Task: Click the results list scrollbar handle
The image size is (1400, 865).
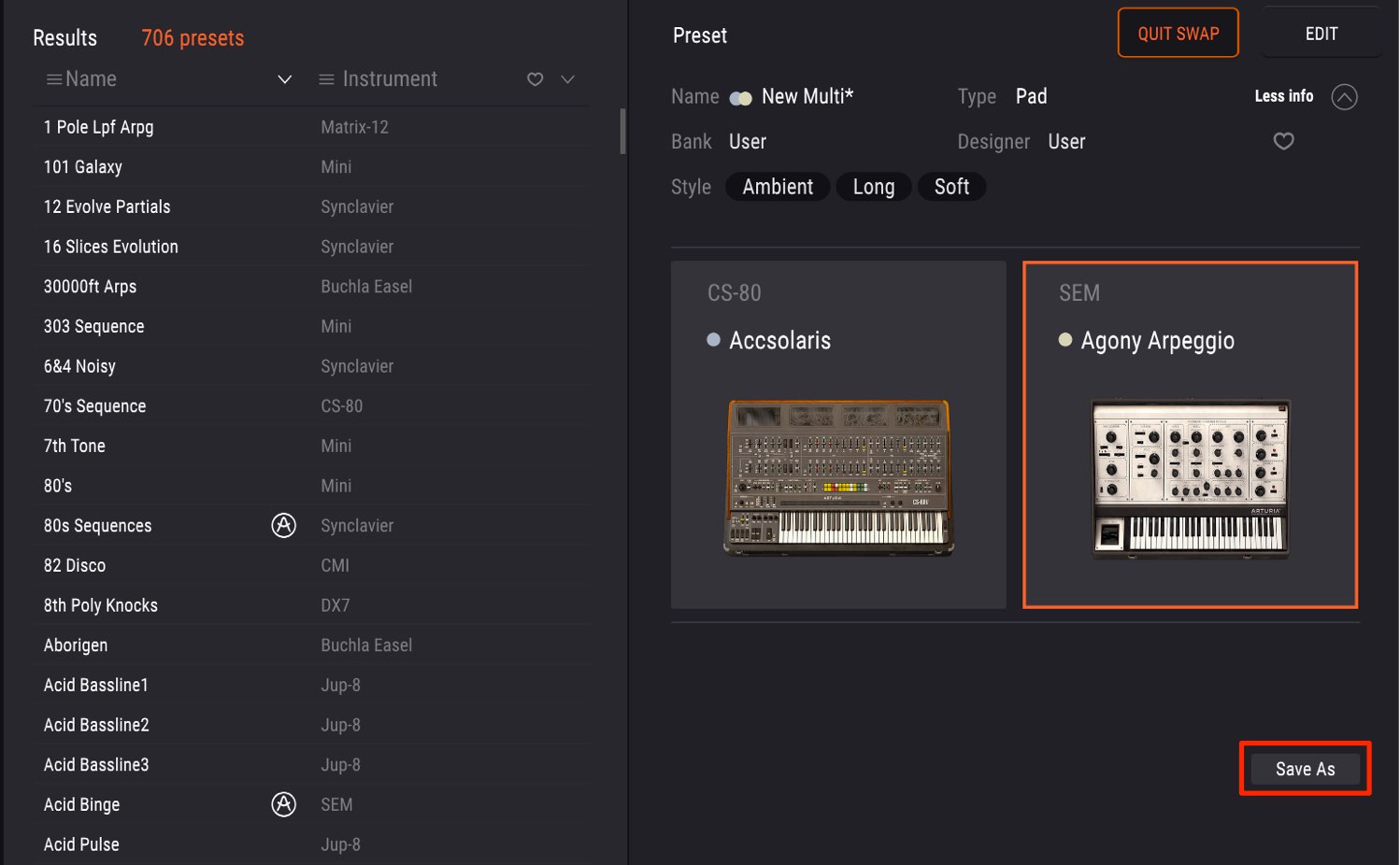Action: 623,131
